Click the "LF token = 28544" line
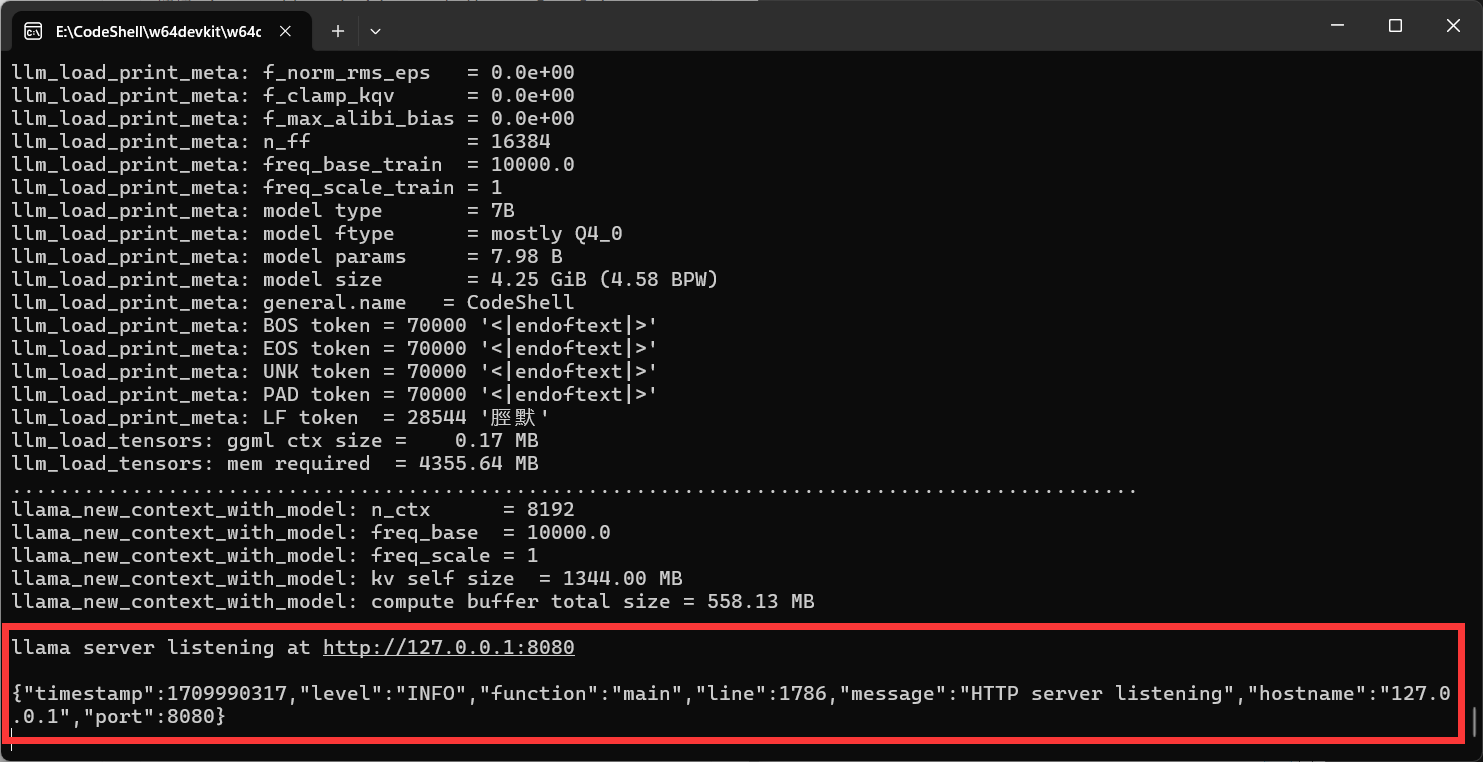Viewport: 1483px width, 762px height. 281,418
